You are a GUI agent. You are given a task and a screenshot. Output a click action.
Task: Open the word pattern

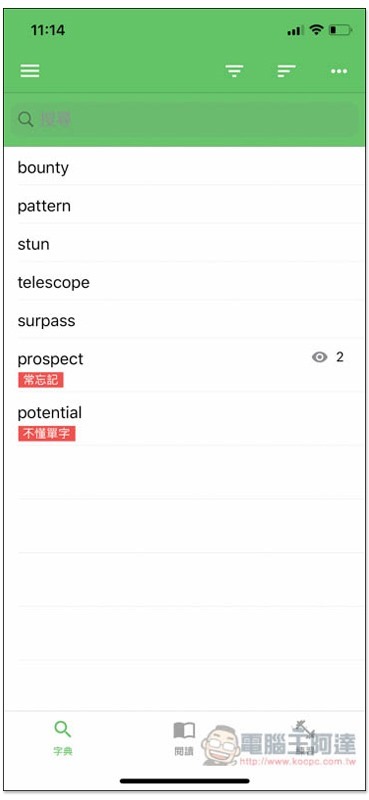coord(184,206)
